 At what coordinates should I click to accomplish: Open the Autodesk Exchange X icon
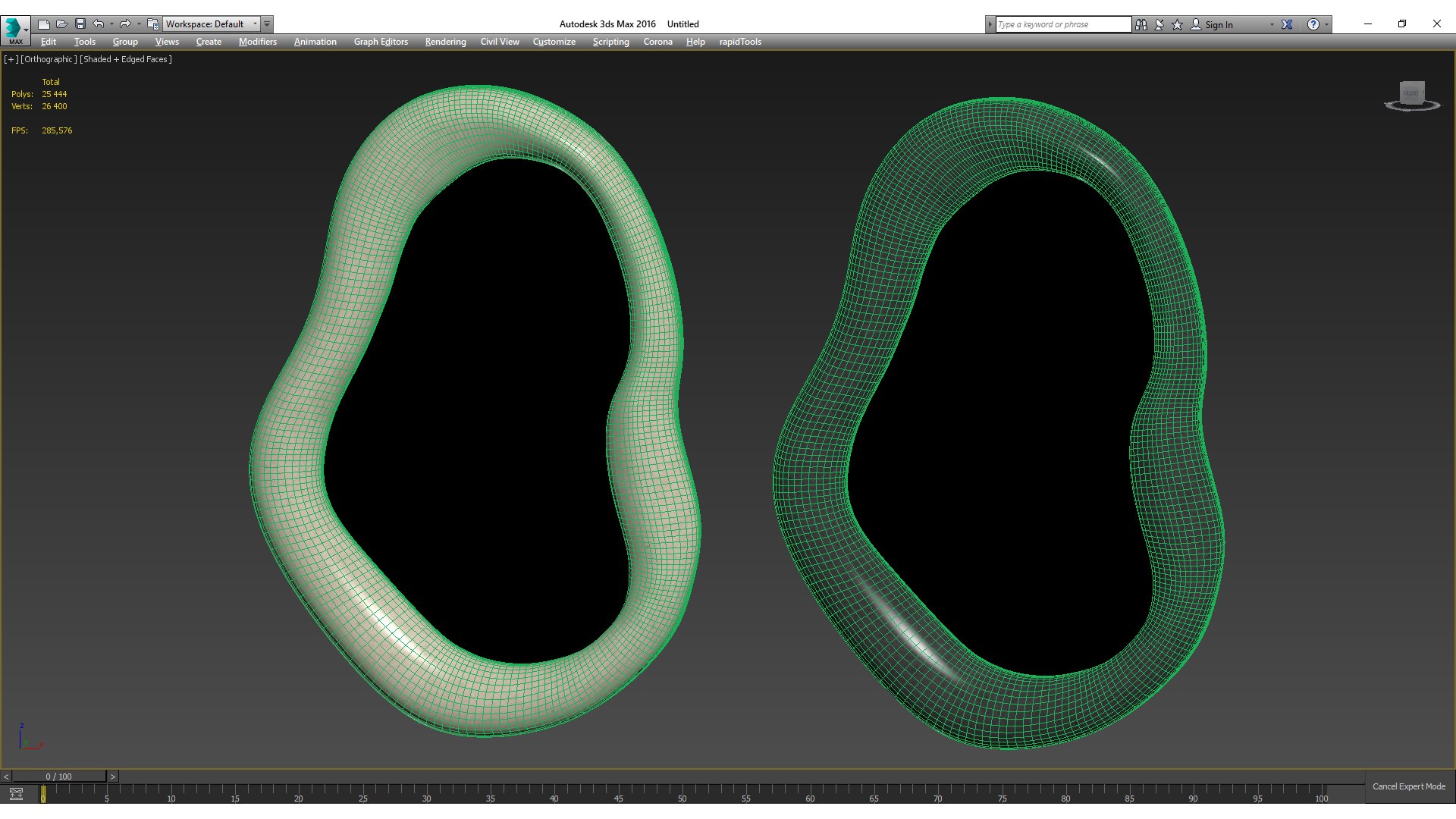(x=1287, y=24)
